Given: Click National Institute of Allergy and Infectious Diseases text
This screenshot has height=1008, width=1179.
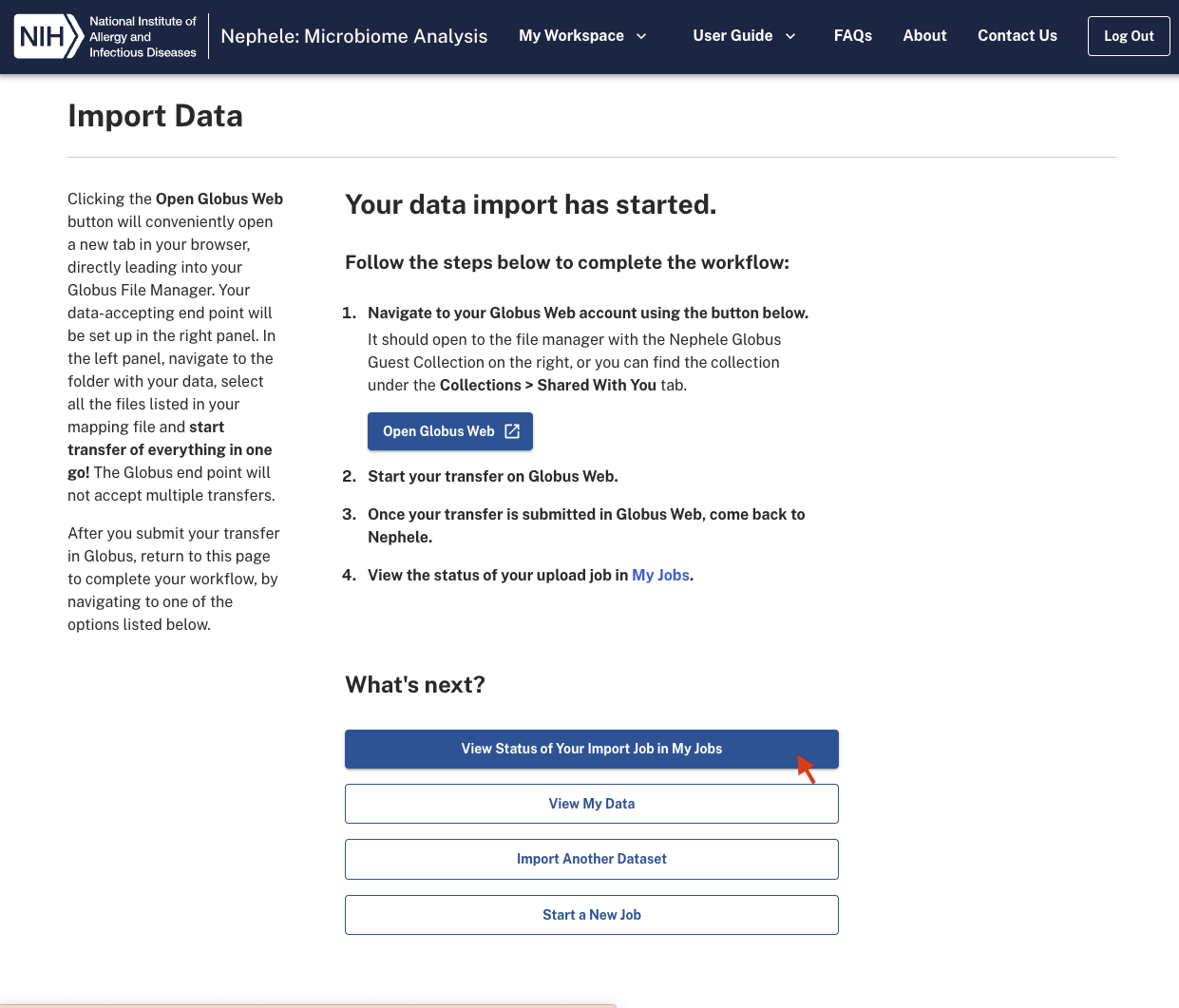Looking at the screenshot, I should [143, 36].
